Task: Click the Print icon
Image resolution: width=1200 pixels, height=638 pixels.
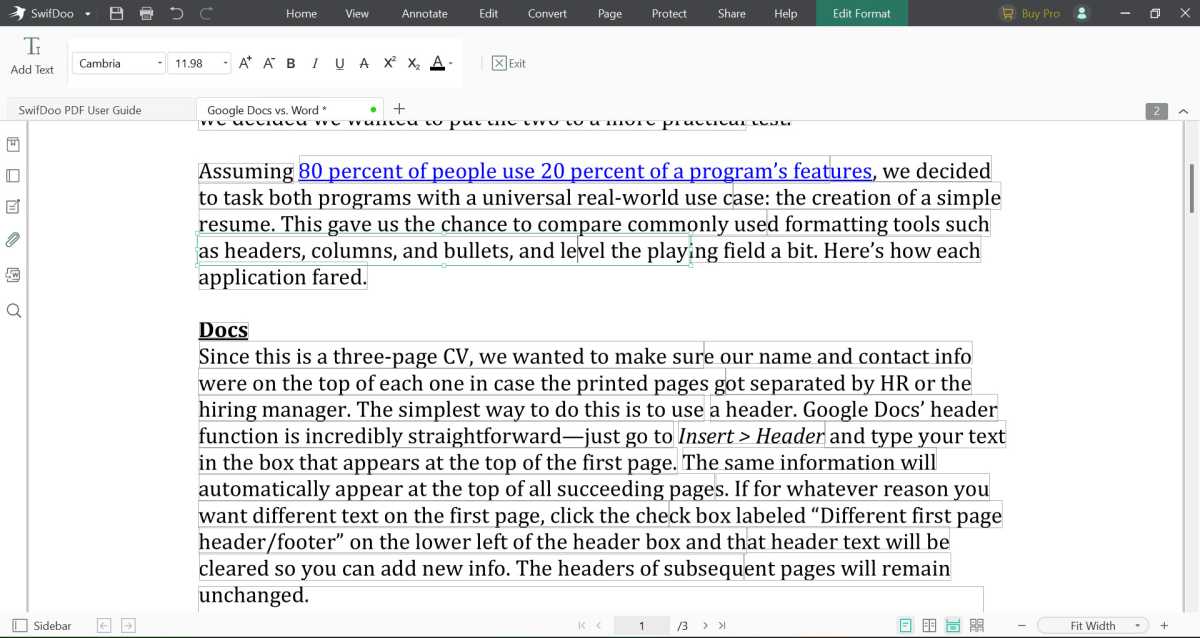Action: [x=147, y=14]
